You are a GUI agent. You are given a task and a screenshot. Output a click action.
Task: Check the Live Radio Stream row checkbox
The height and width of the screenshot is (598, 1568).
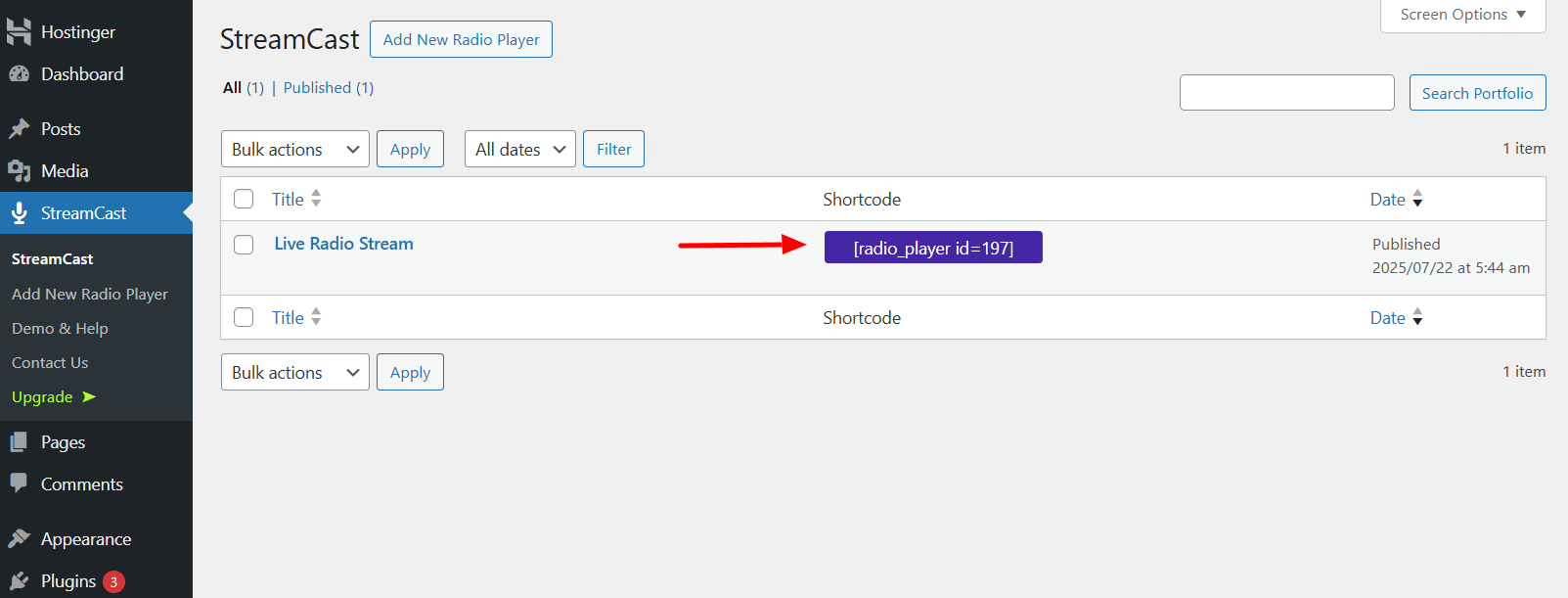click(x=243, y=245)
